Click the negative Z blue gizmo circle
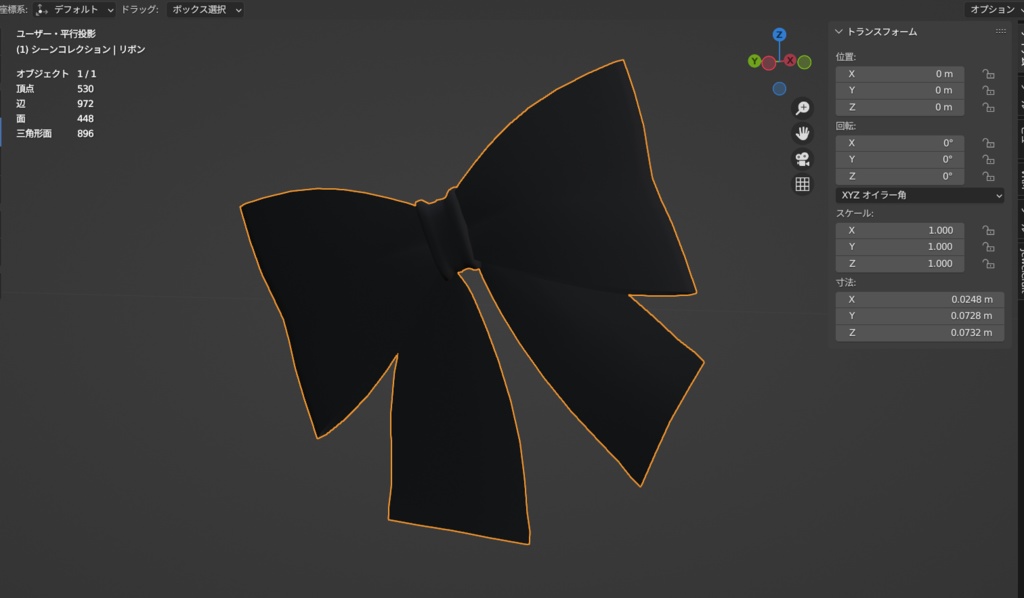Viewport: 1024px width, 598px height. coord(779,89)
